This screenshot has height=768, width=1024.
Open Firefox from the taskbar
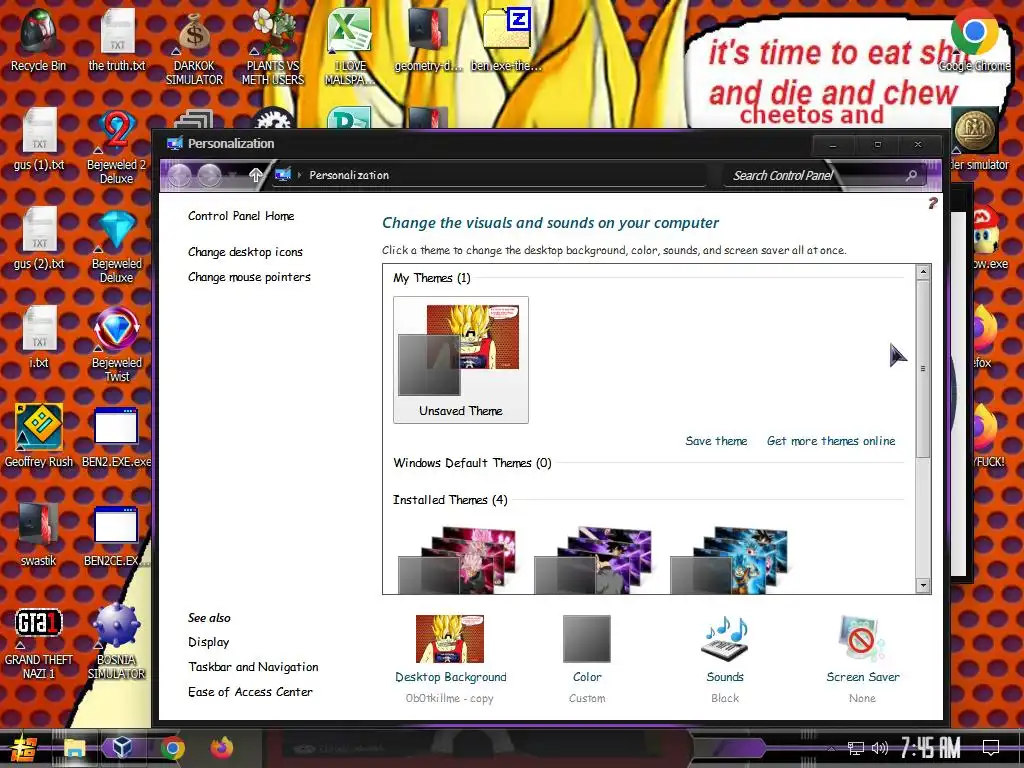click(222, 748)
